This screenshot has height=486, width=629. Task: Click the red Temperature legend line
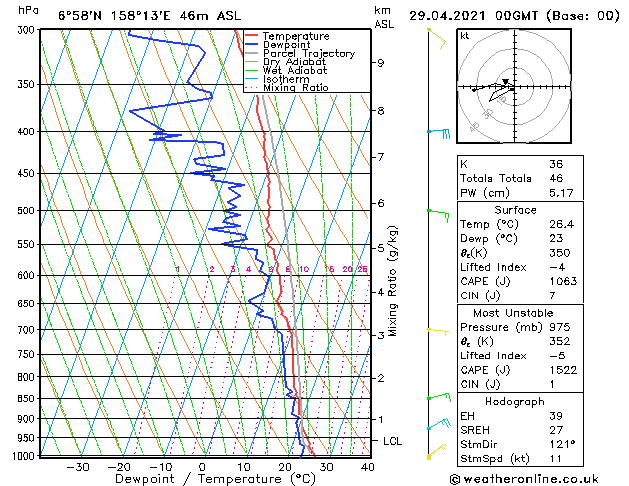coord(251,36)
